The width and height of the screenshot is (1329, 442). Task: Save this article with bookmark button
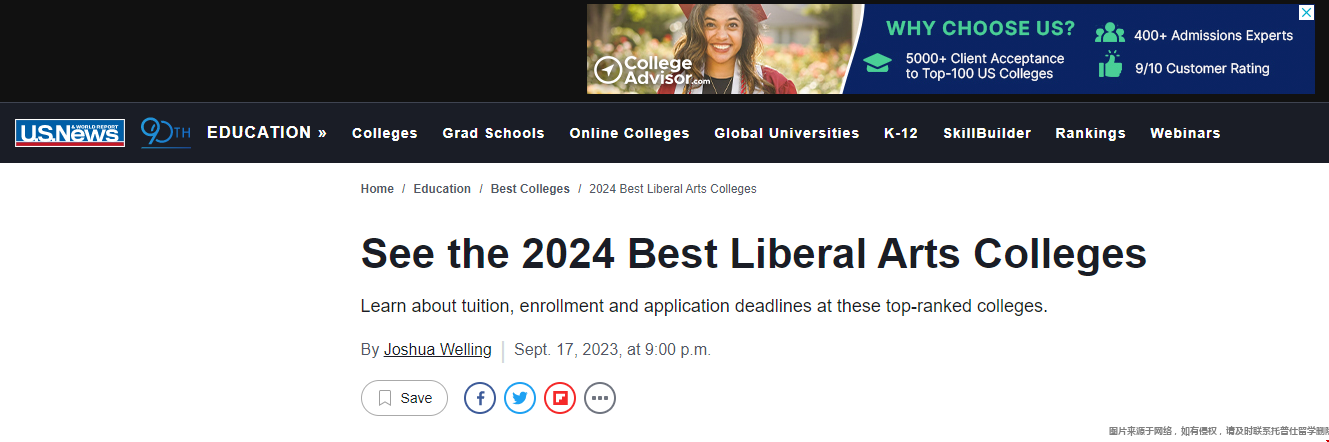(404, 398)
